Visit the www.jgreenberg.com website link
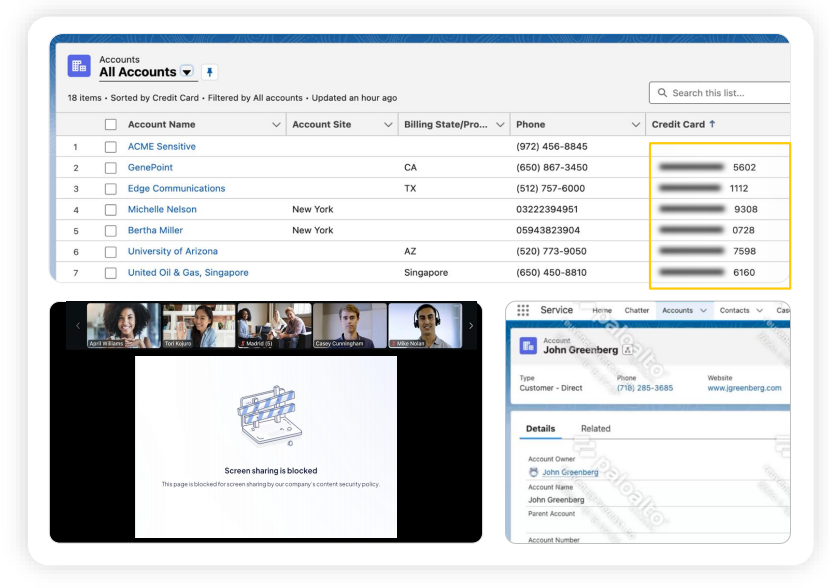829x588 pixels. (744, 388)
